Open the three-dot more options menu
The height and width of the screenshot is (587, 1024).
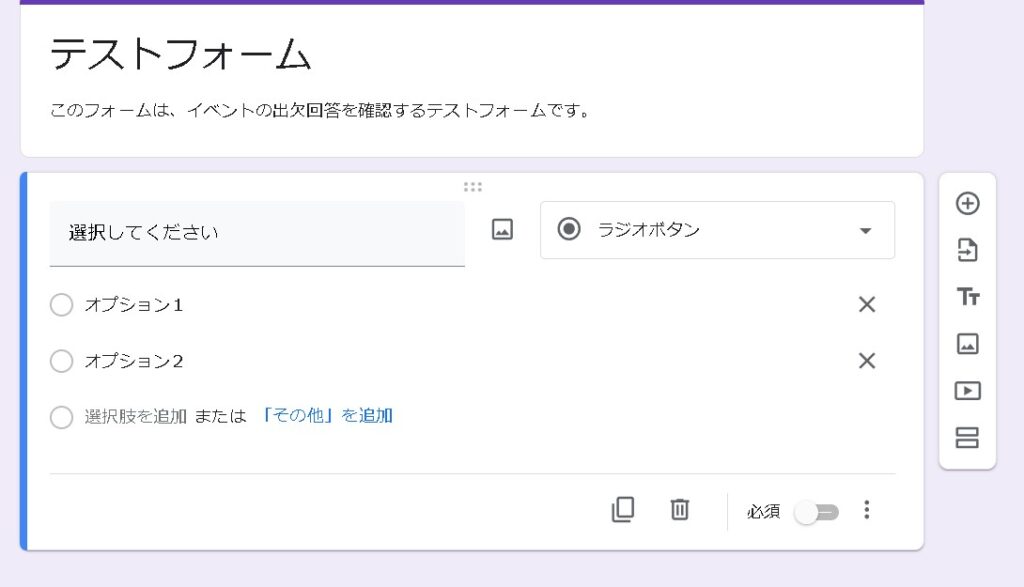pos(867,510)
